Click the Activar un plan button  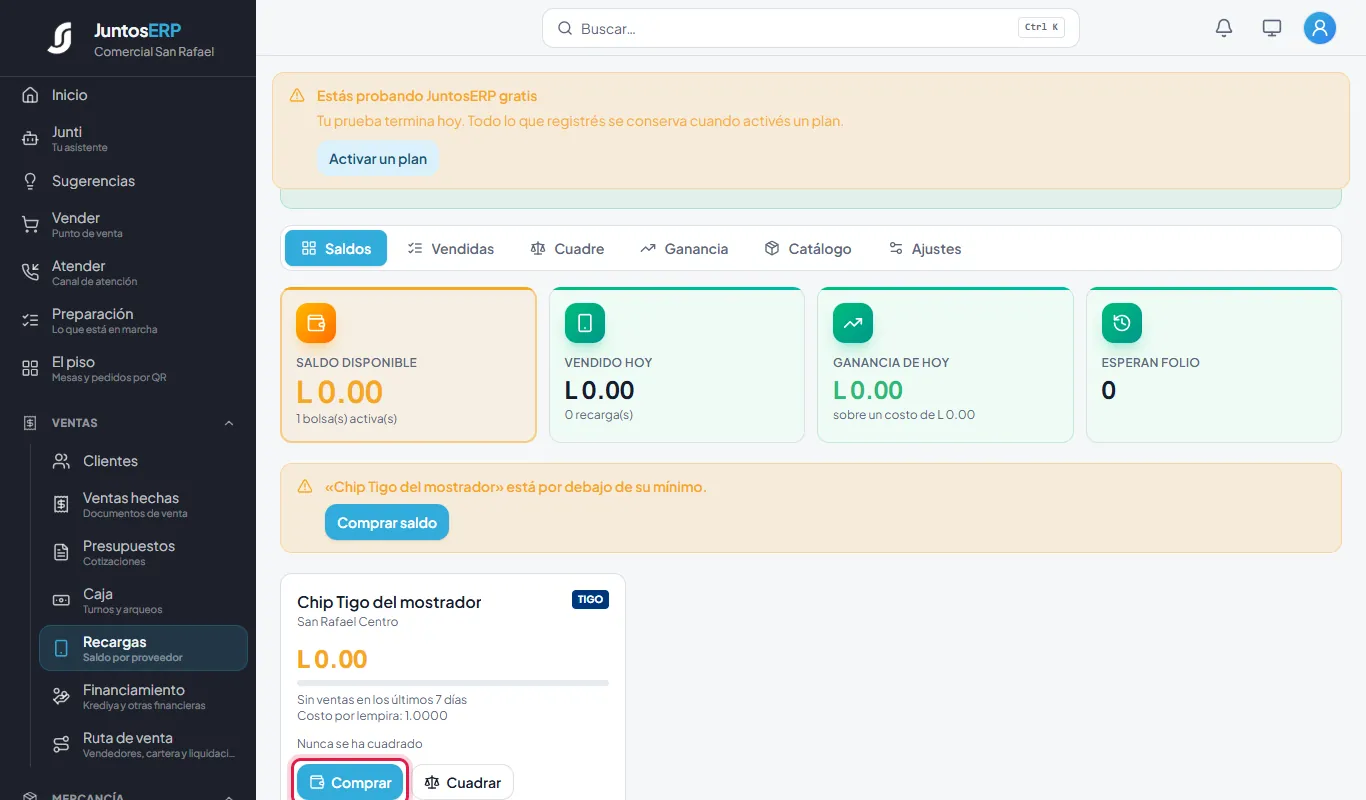tap(378, 159)
